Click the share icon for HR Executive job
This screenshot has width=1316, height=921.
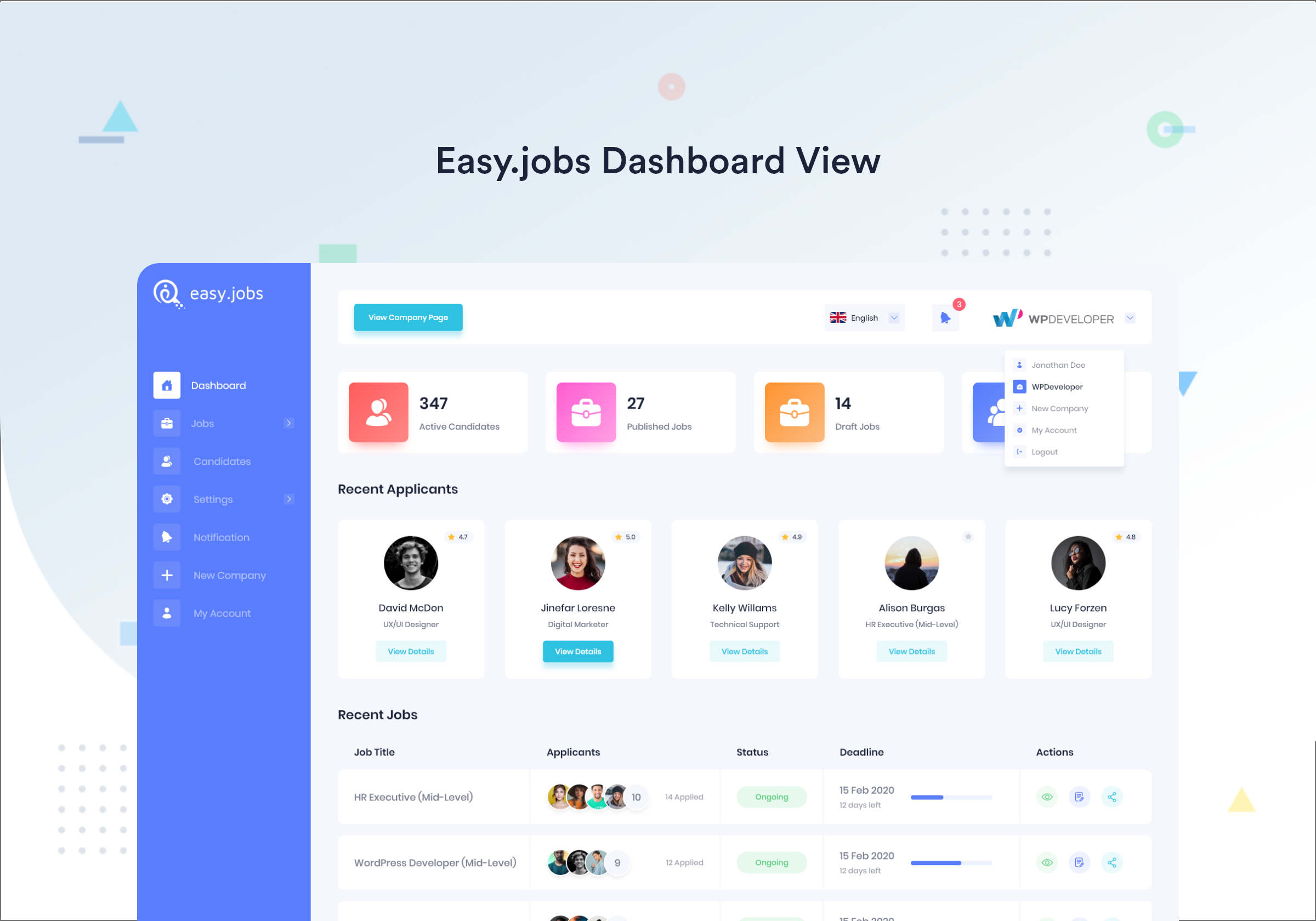point(1112,797)
